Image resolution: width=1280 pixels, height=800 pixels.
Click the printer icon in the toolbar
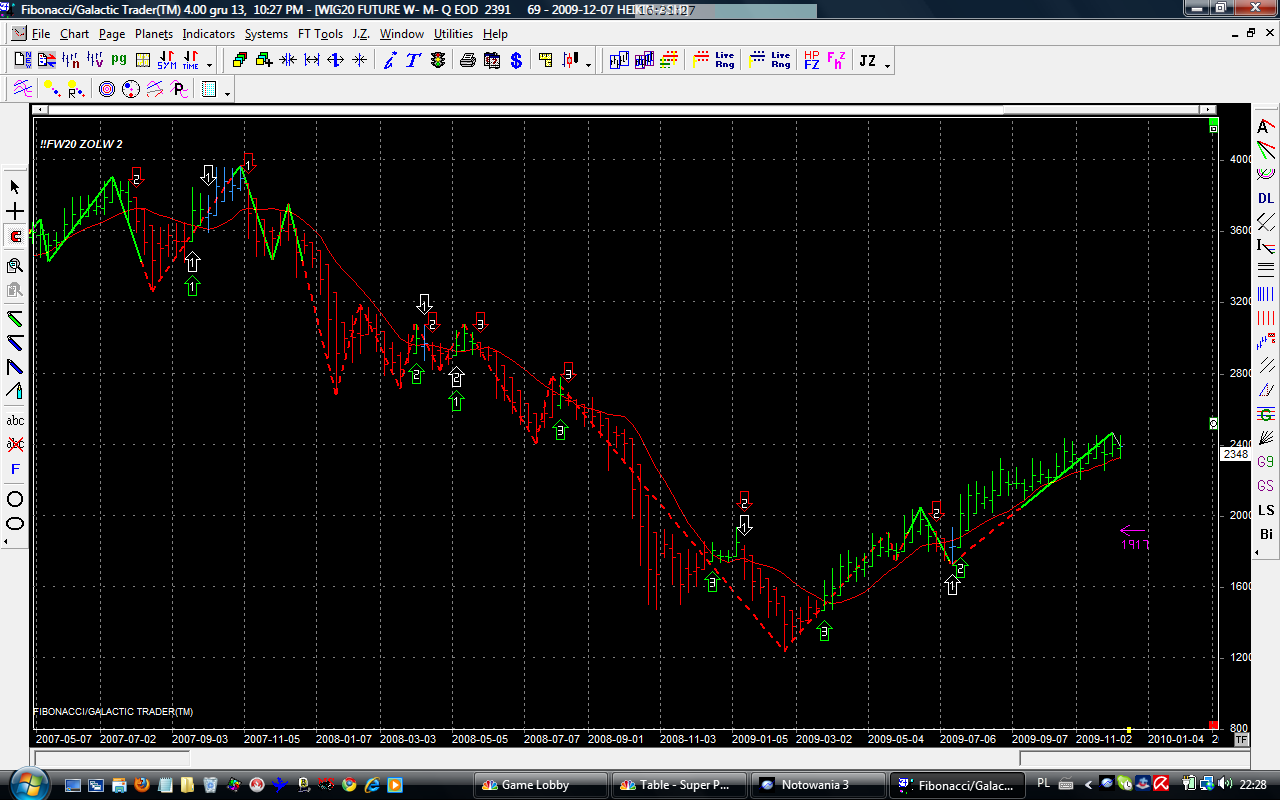(467, 61)
